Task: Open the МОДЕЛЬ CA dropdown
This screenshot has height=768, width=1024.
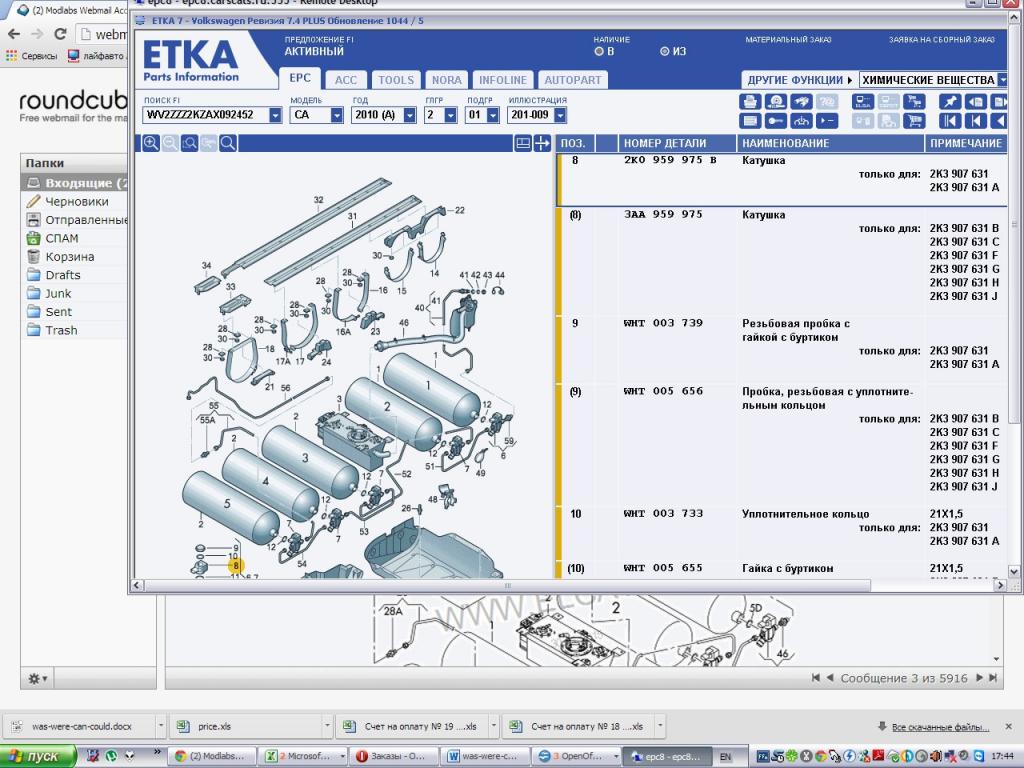Action: 336,115
